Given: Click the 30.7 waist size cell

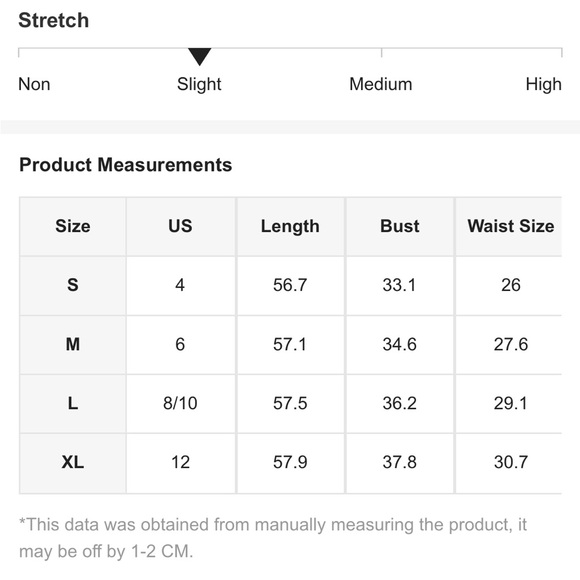Looking at the screenshot, I should (510, 463).
